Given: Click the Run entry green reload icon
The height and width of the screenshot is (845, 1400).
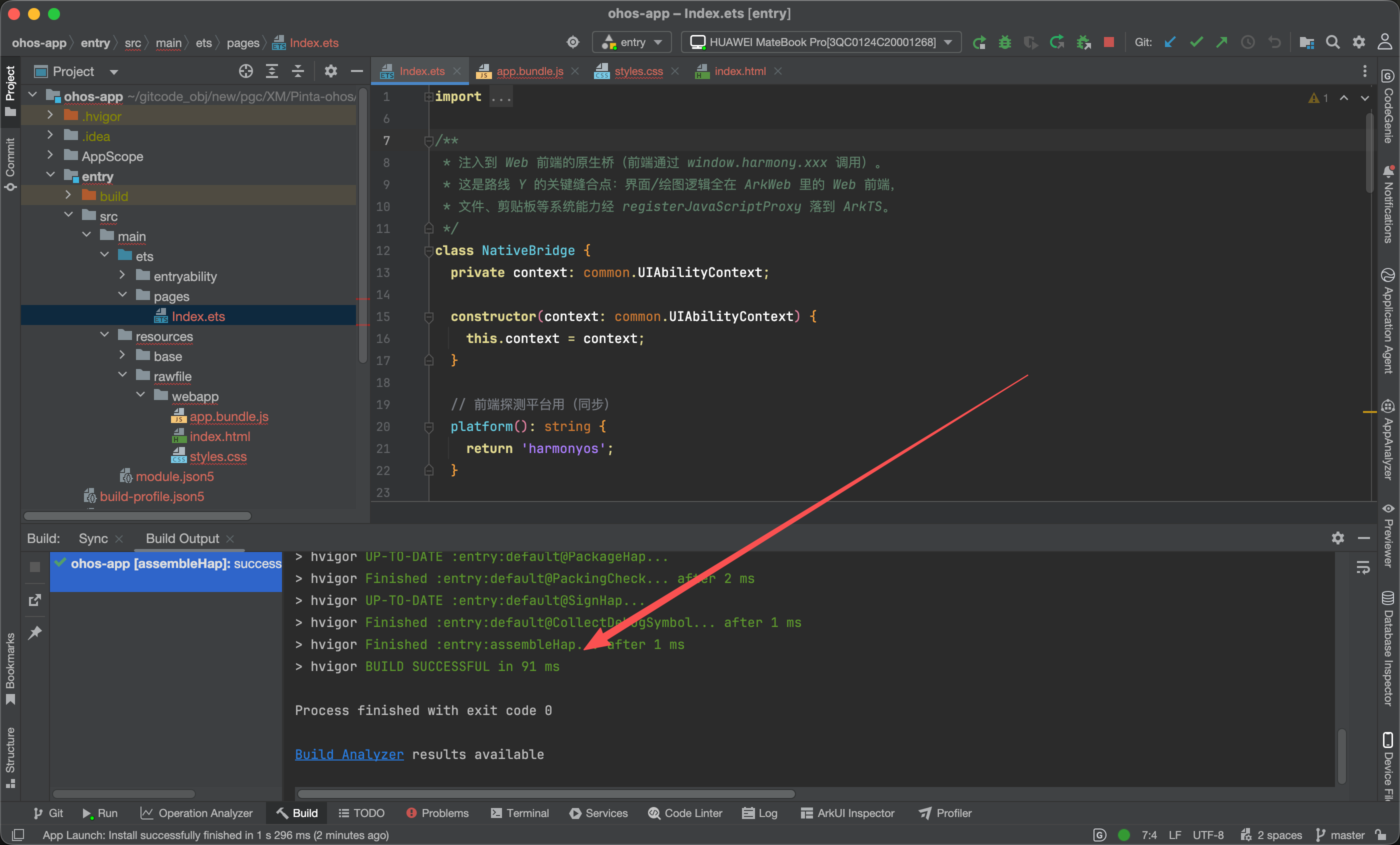Looking at the screenshot, I should [978, 42].
